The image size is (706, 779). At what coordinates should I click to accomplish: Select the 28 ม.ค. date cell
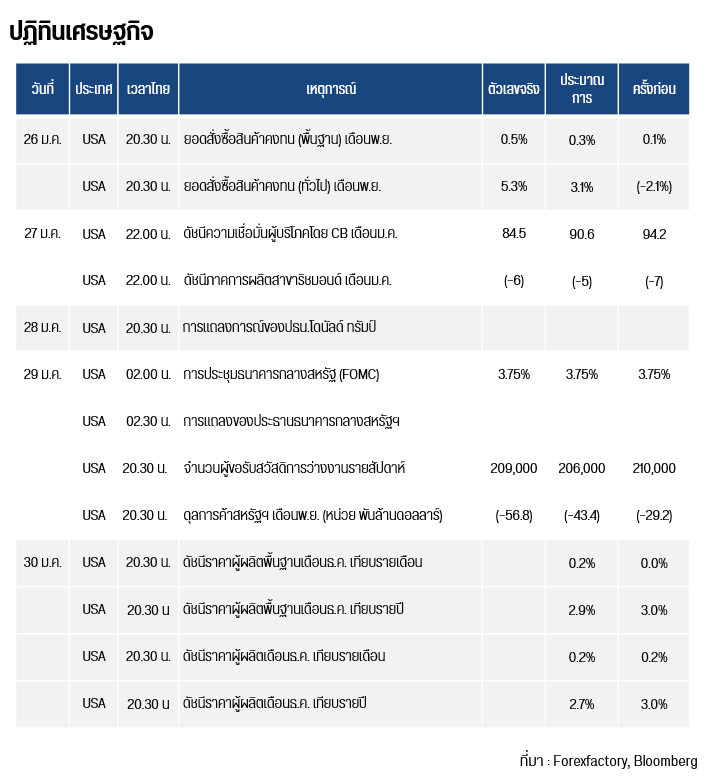tap(42, 328)
